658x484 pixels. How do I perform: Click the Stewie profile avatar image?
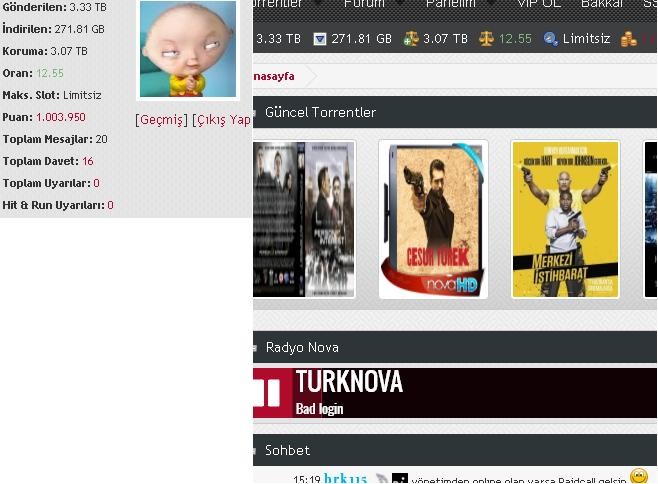coord(188,49)
